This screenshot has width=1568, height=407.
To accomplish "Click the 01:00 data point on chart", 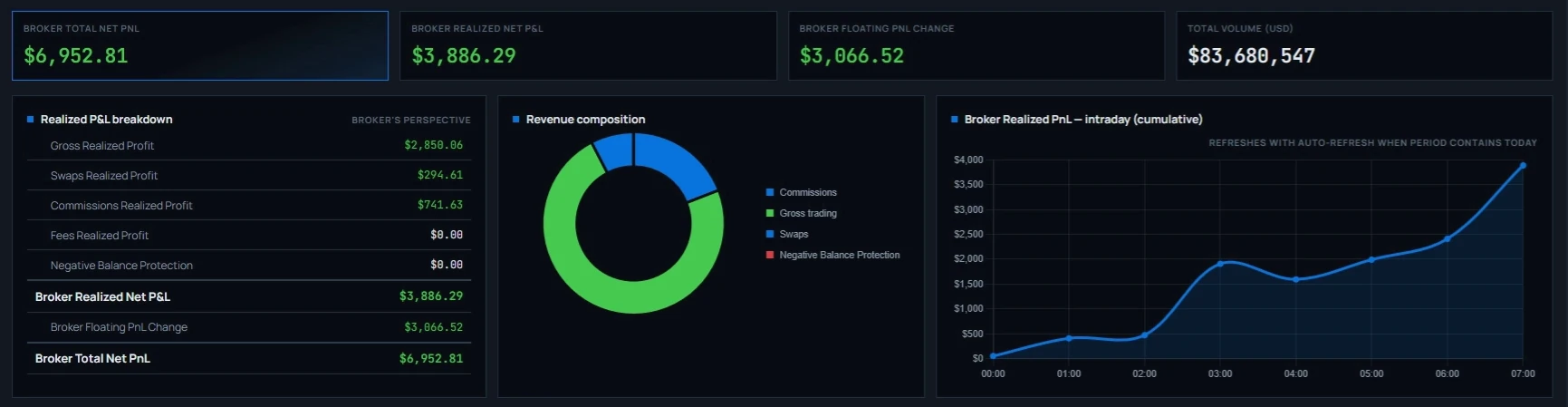I will pos(1069,338).
